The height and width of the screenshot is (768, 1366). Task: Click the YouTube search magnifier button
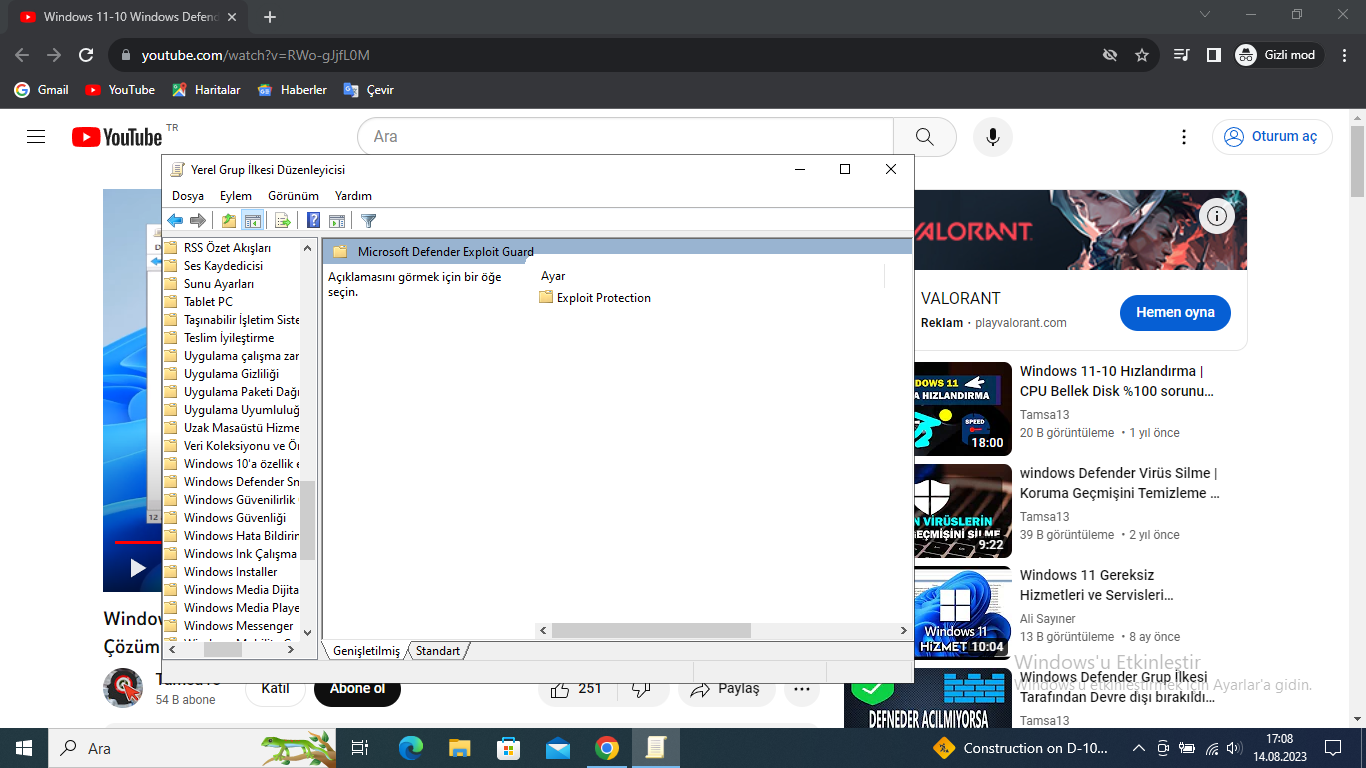(925, 137)
